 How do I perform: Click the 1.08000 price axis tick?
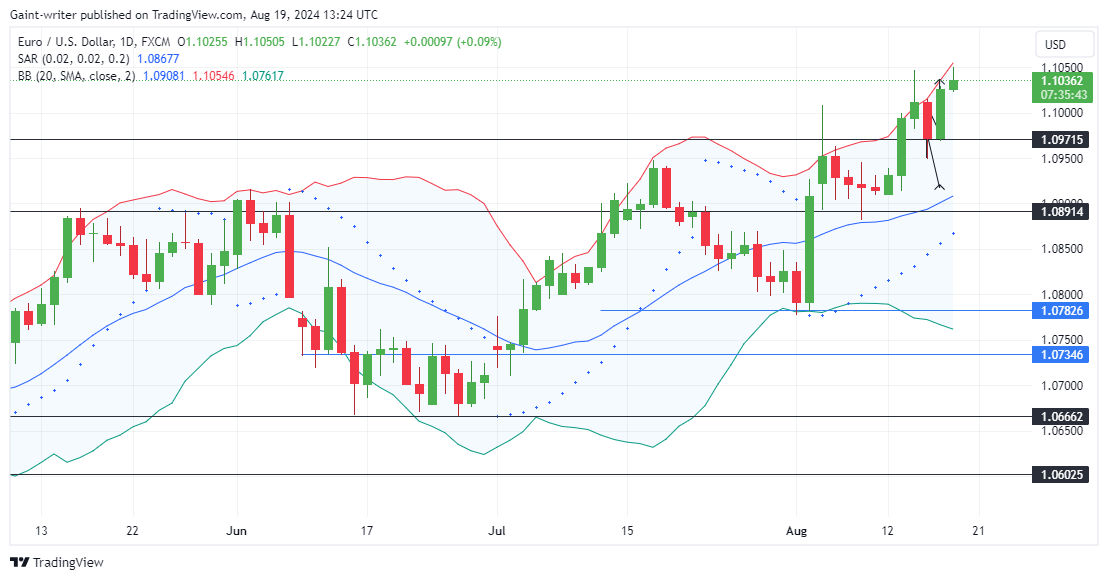pyautogui.click(x=1062, y=295)
